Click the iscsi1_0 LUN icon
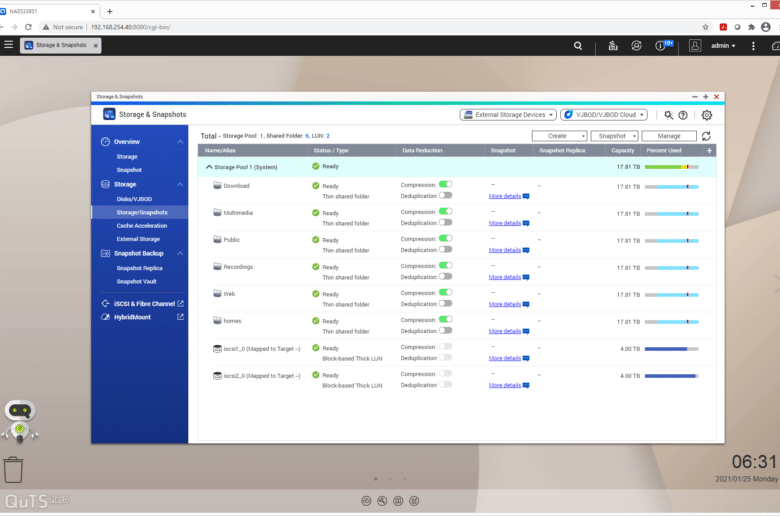Viewport: 780px width, 516px height. pos(217,349)
